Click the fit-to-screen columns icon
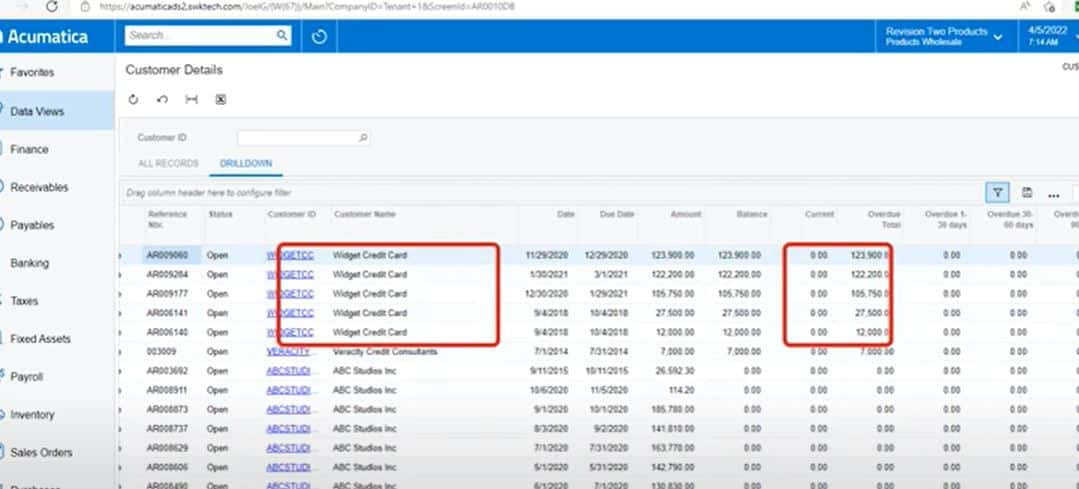 point(191,100)
